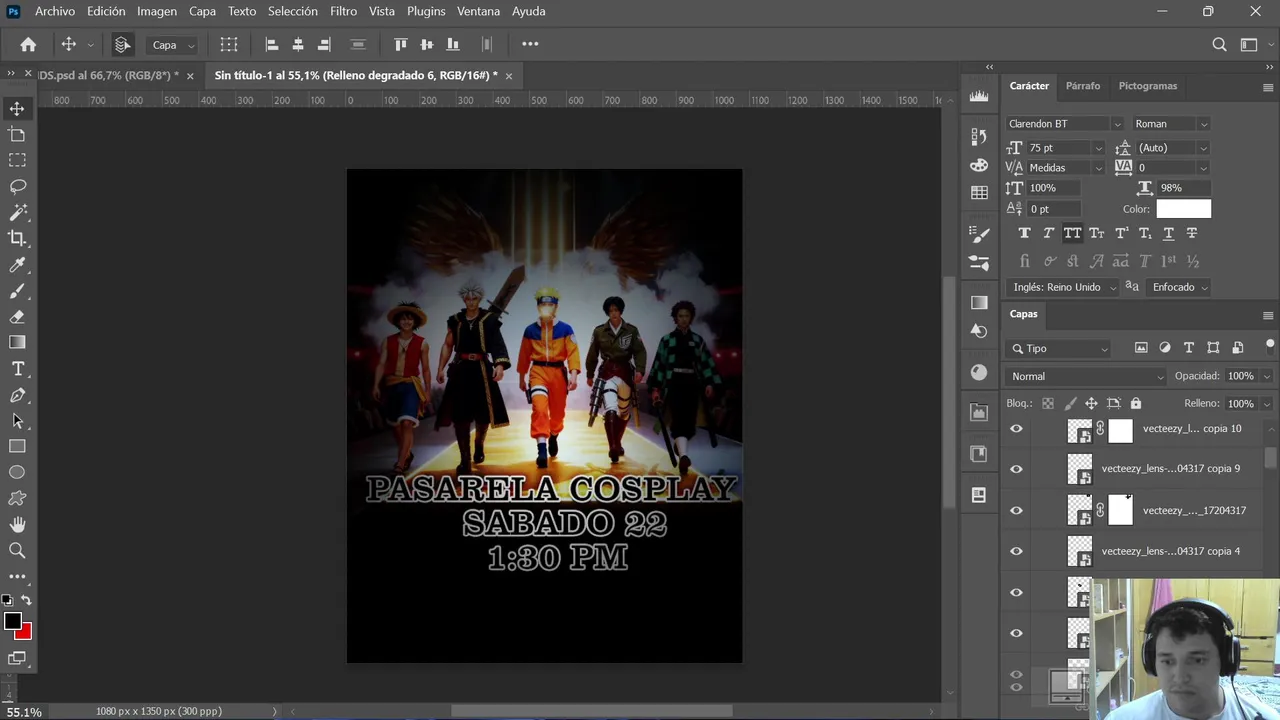The image size is (1280, 720).
Task: Open the Capas panel menu
Action: coord(1268,315)
